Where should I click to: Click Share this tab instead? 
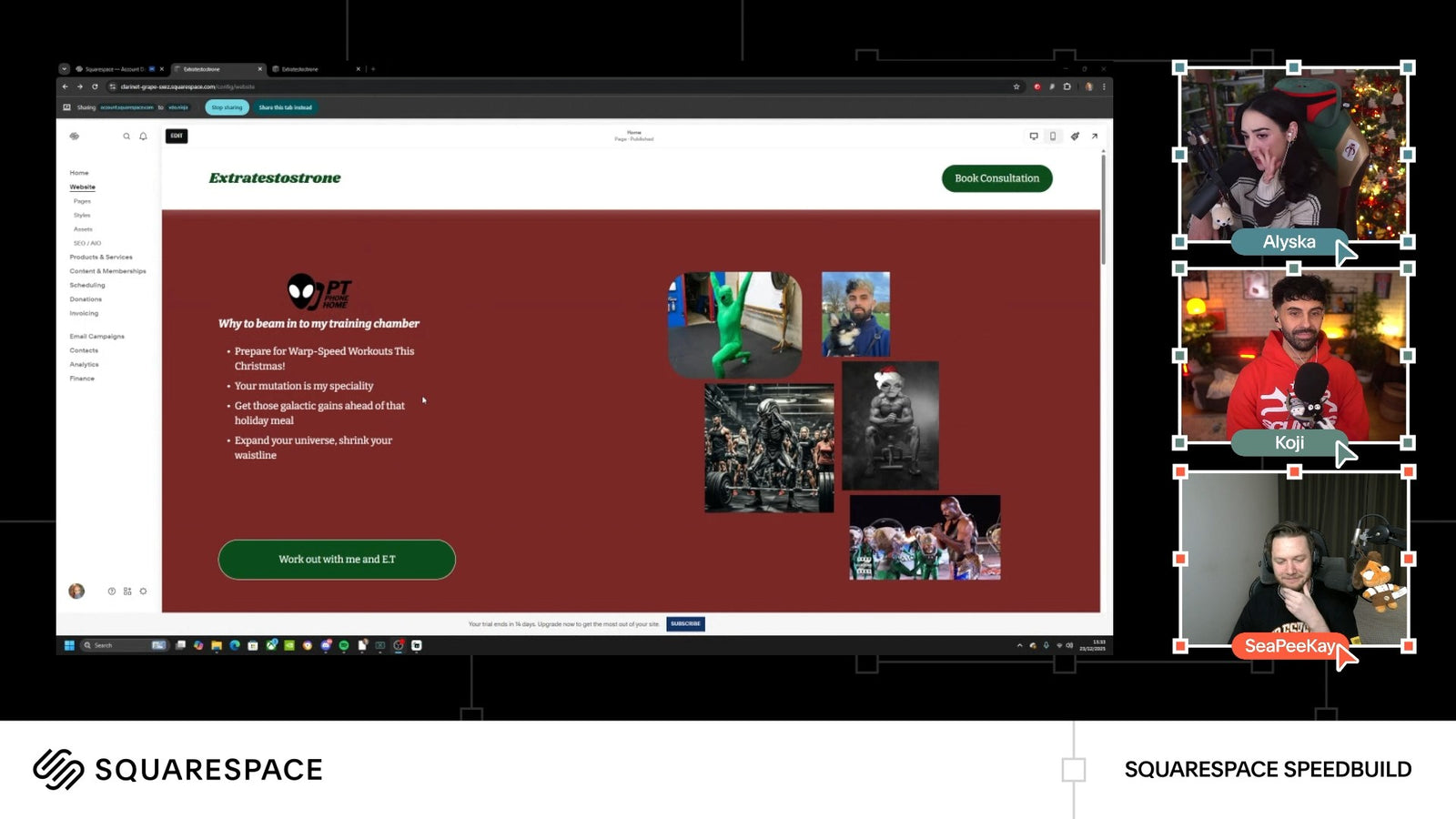(285, 107)
